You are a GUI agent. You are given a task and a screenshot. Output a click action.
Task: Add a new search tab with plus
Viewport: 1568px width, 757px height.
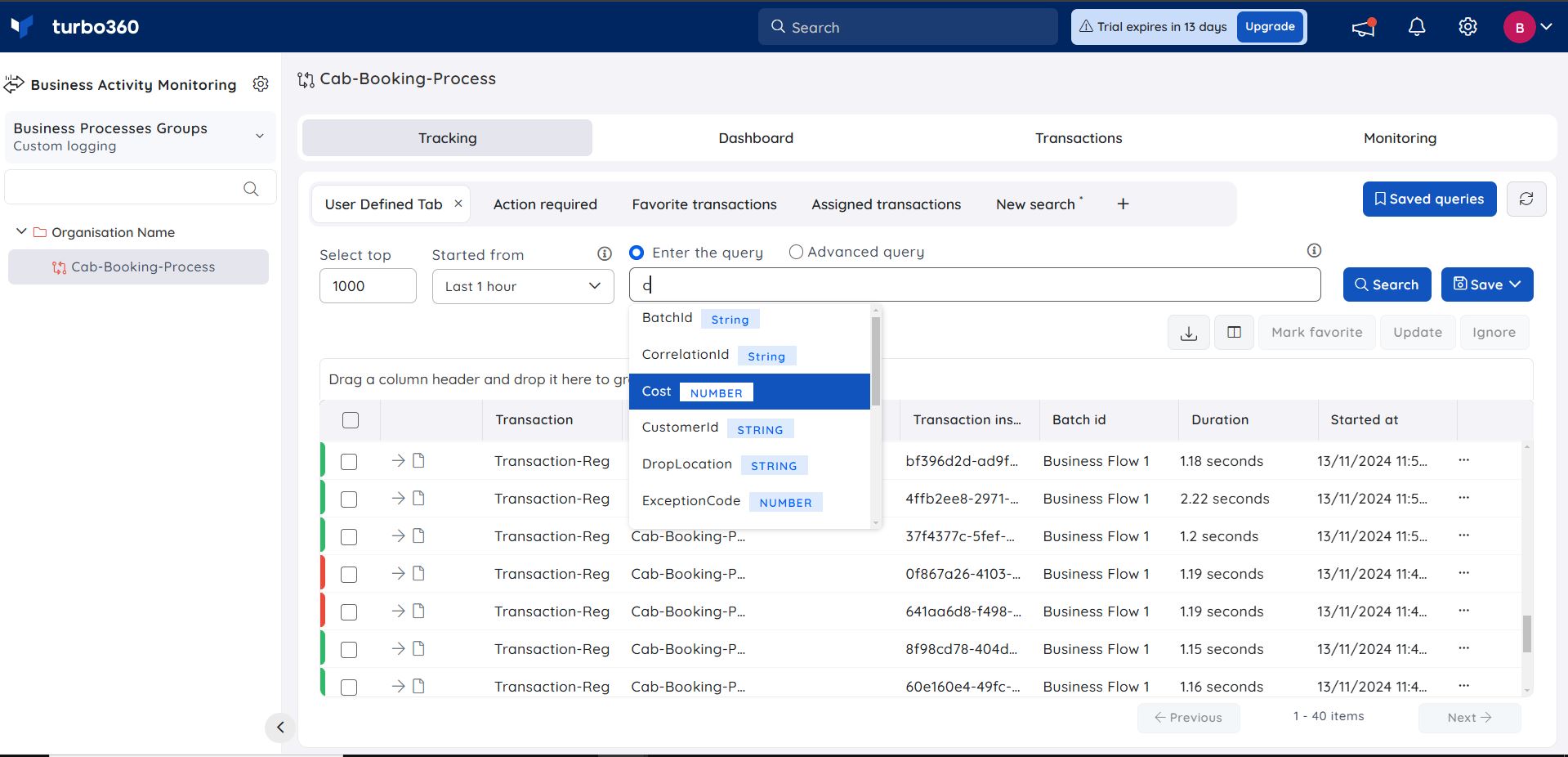click(x=1123, y=204)
